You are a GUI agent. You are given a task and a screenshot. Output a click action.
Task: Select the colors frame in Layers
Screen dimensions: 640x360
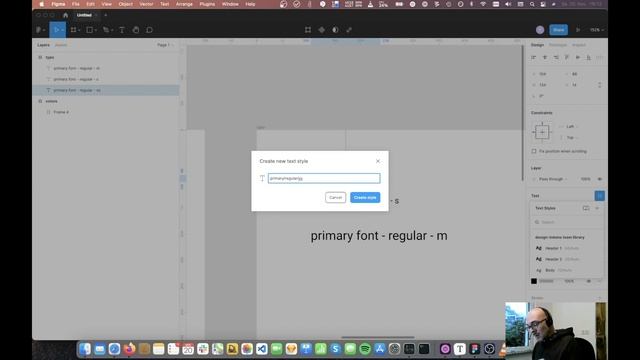105,101
